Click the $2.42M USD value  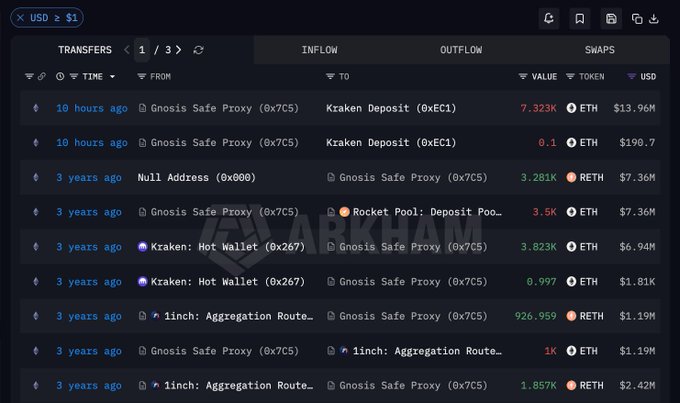pos(637,386)
